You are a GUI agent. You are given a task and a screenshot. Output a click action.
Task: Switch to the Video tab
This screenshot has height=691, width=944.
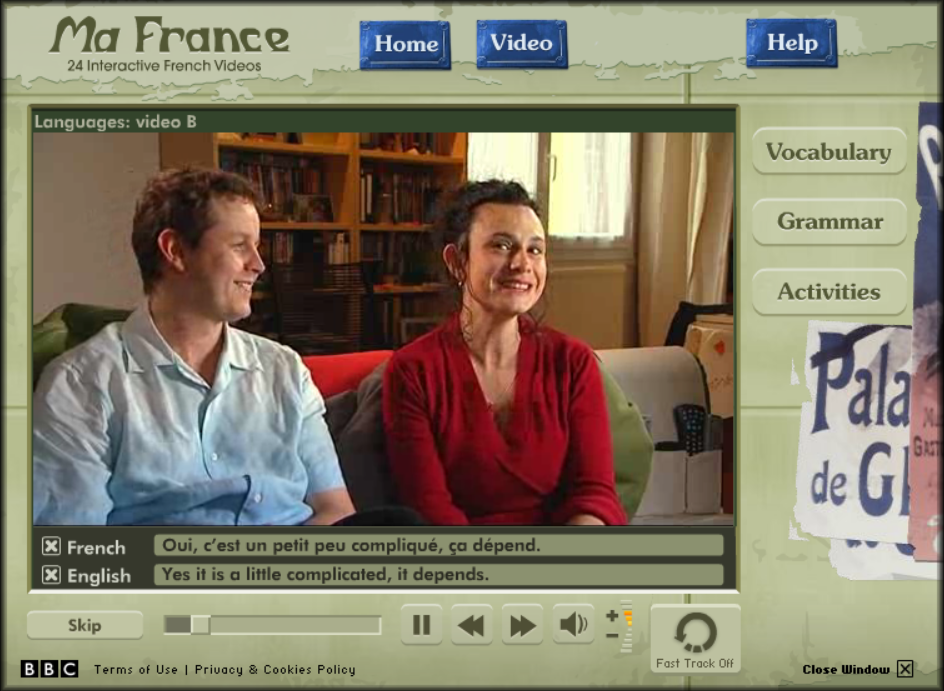click(521, 43)
